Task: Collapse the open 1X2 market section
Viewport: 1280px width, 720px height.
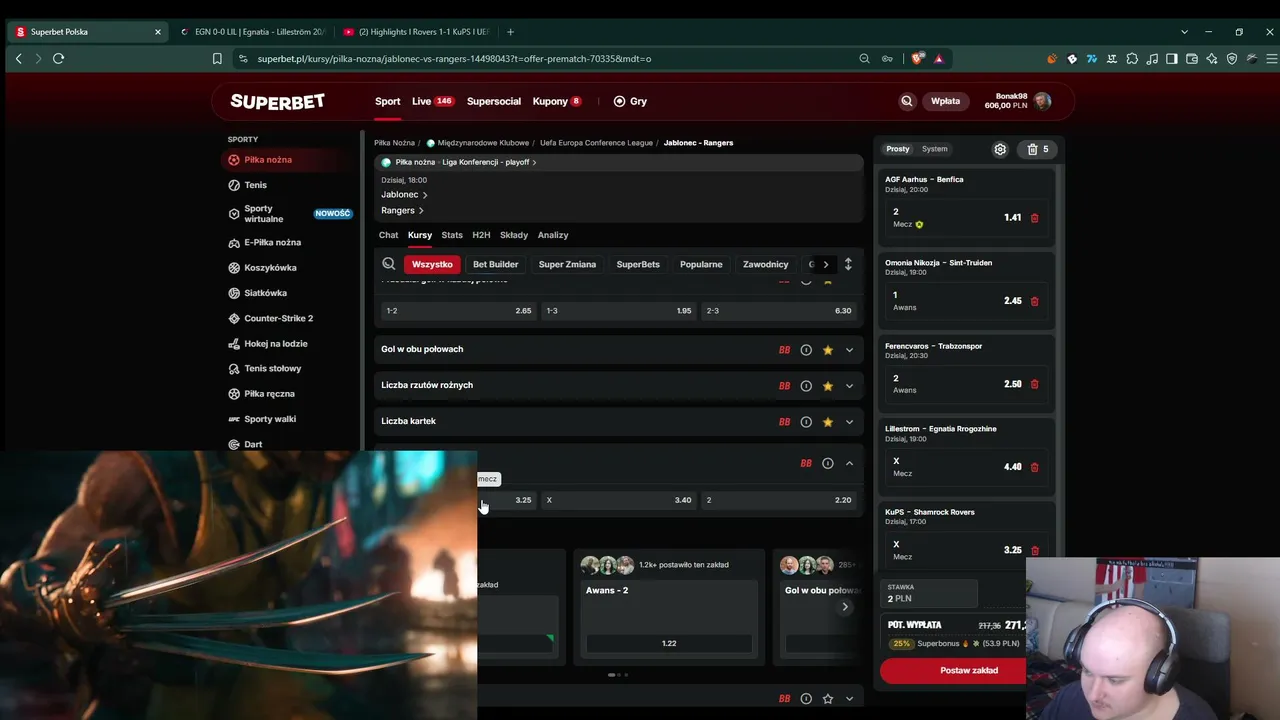Action: (x=849, y=464)
